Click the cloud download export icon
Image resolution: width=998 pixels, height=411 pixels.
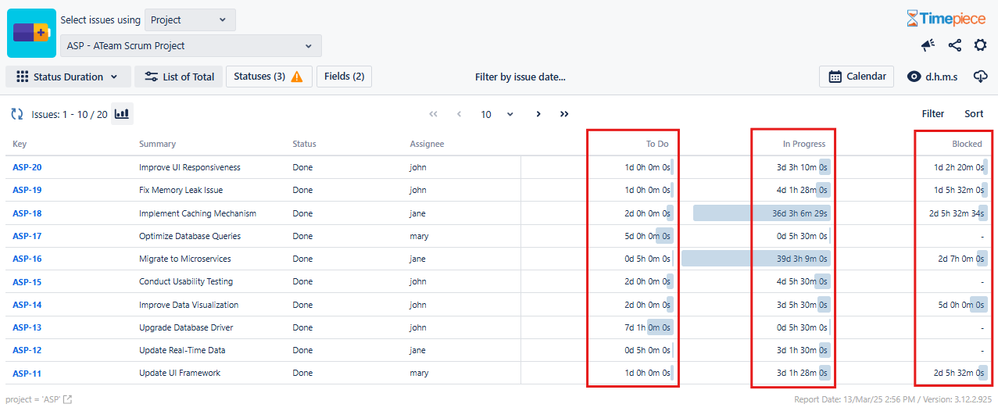pyautogui.click(x=980, y=76)
